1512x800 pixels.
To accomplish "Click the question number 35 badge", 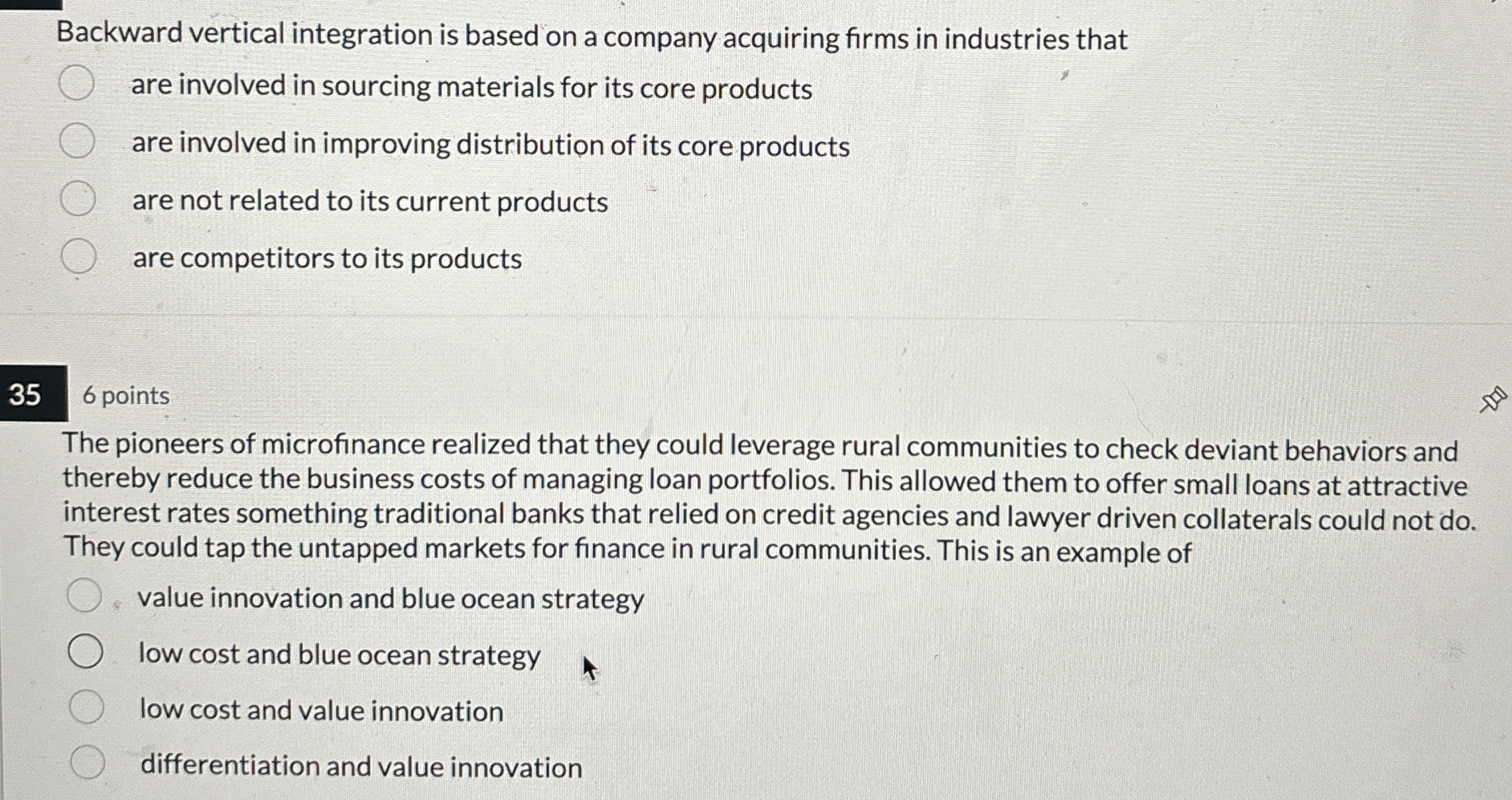I will click(33, 393).
